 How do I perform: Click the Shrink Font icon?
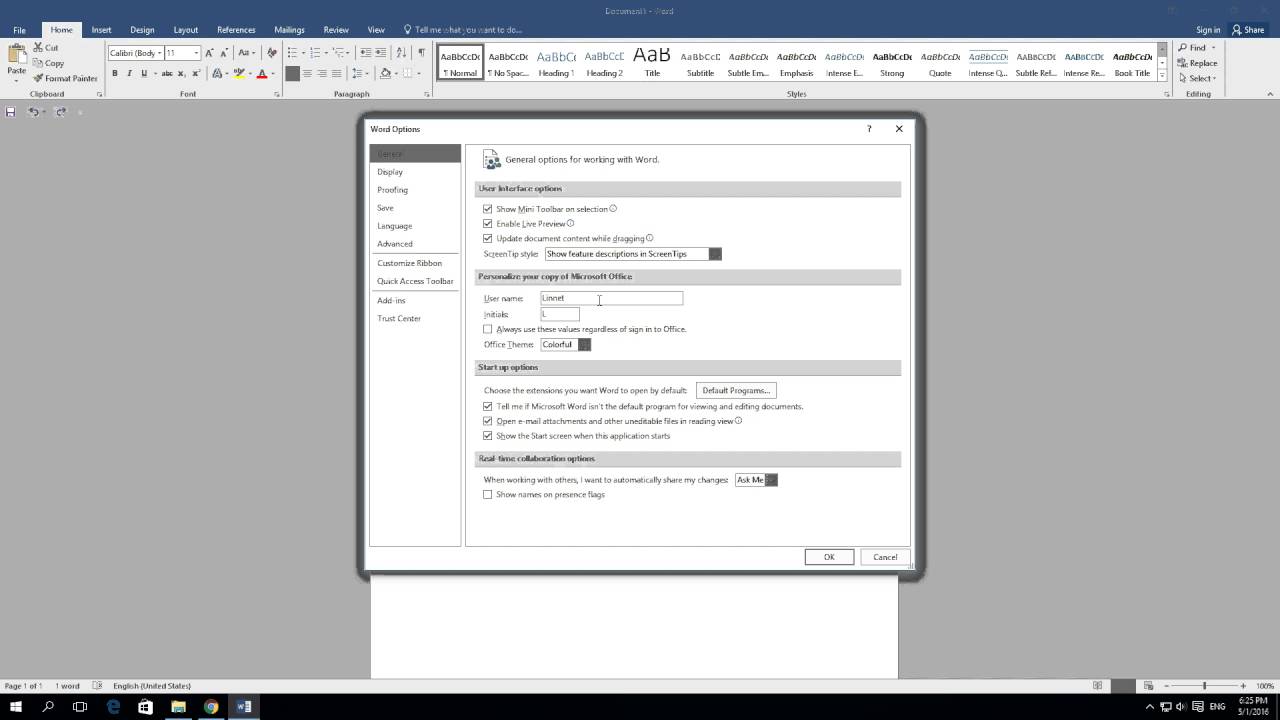224,53
